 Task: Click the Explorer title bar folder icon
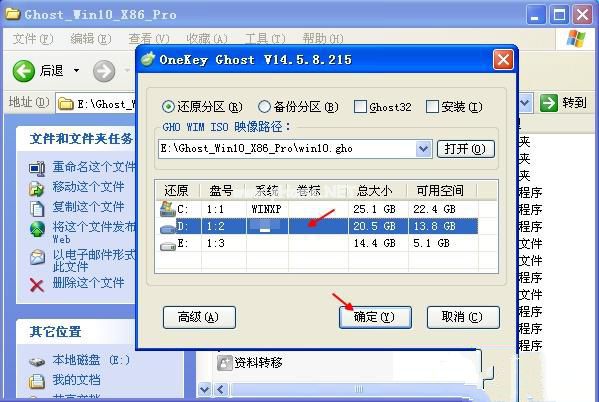(x=13, y=15)
